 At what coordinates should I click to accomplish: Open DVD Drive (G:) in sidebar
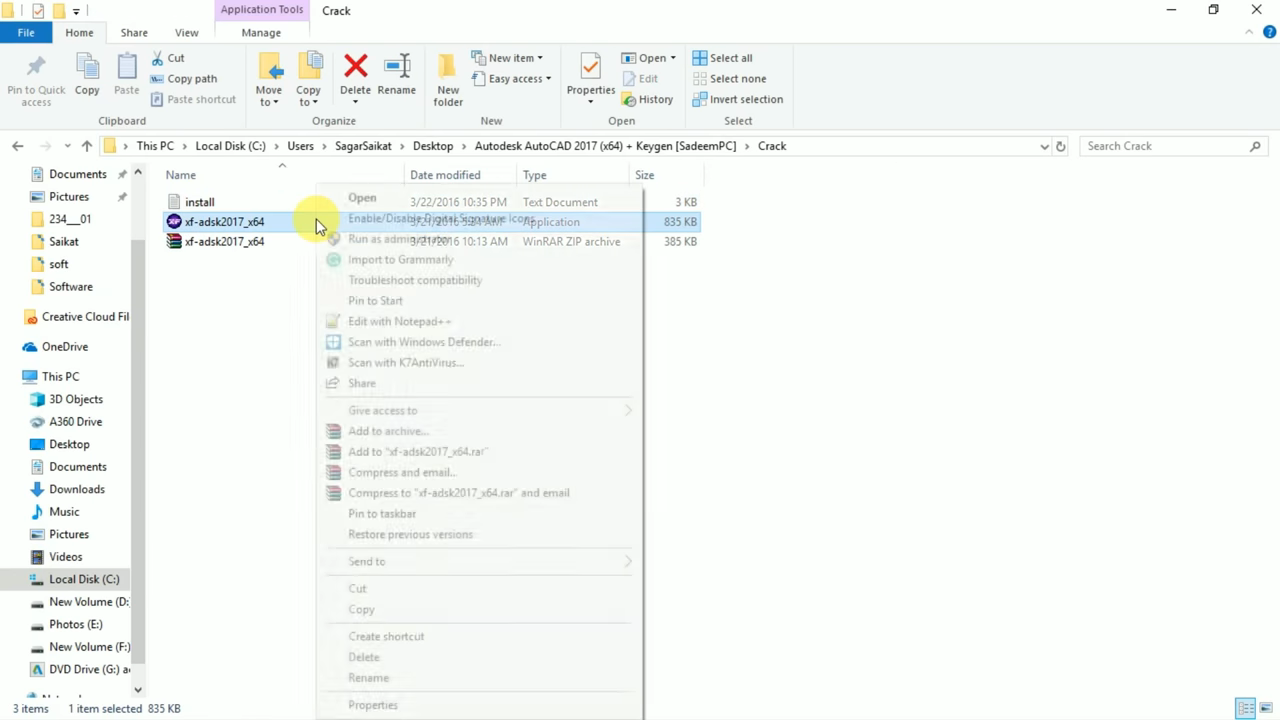coord(89,669)
